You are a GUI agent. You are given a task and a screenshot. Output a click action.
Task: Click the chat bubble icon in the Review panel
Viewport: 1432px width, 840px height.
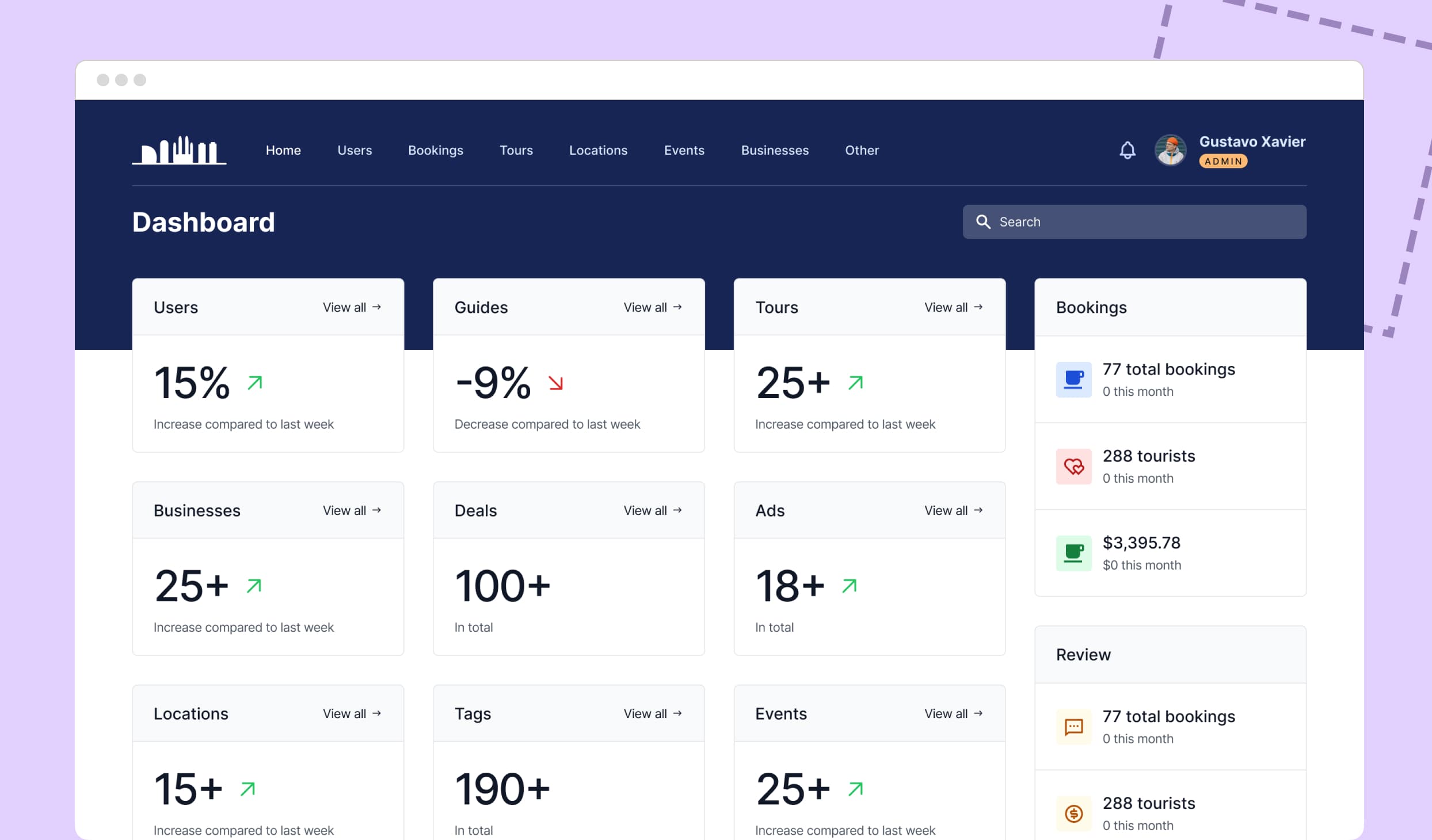pos(1073,727)
